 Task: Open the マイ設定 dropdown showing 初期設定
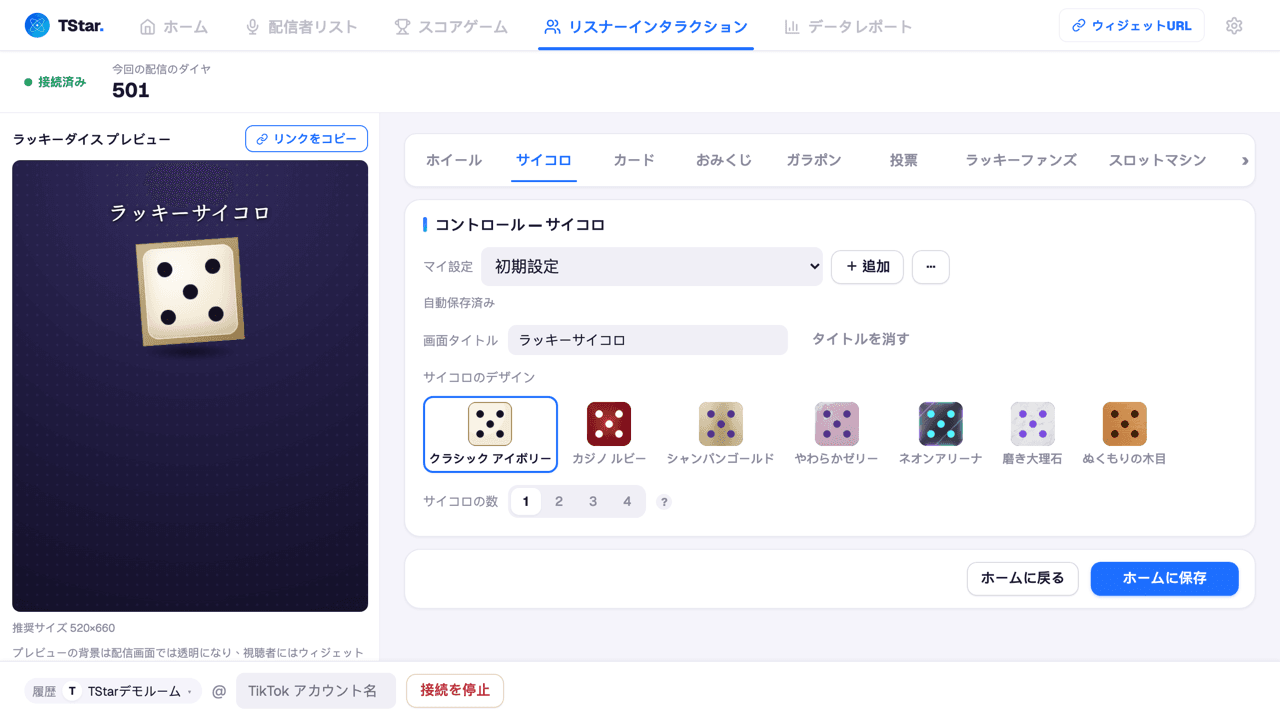[x=652, y=267]
